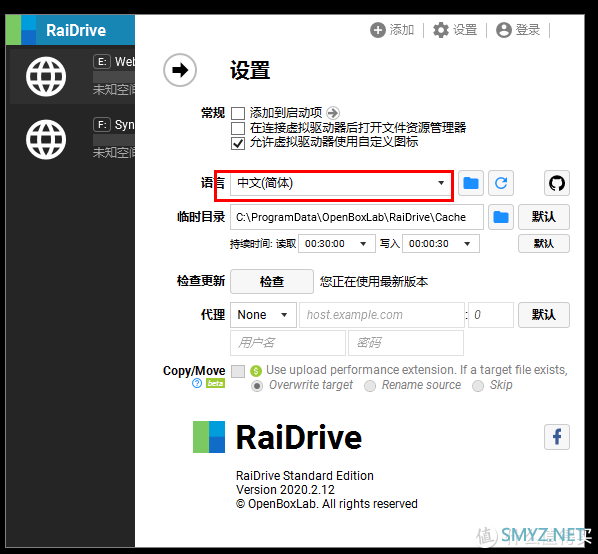Image resolution: width=598 pixels, height=554 pixels.
Task: Toggle the upload performance extension checkbox
Action: [238, 371]
